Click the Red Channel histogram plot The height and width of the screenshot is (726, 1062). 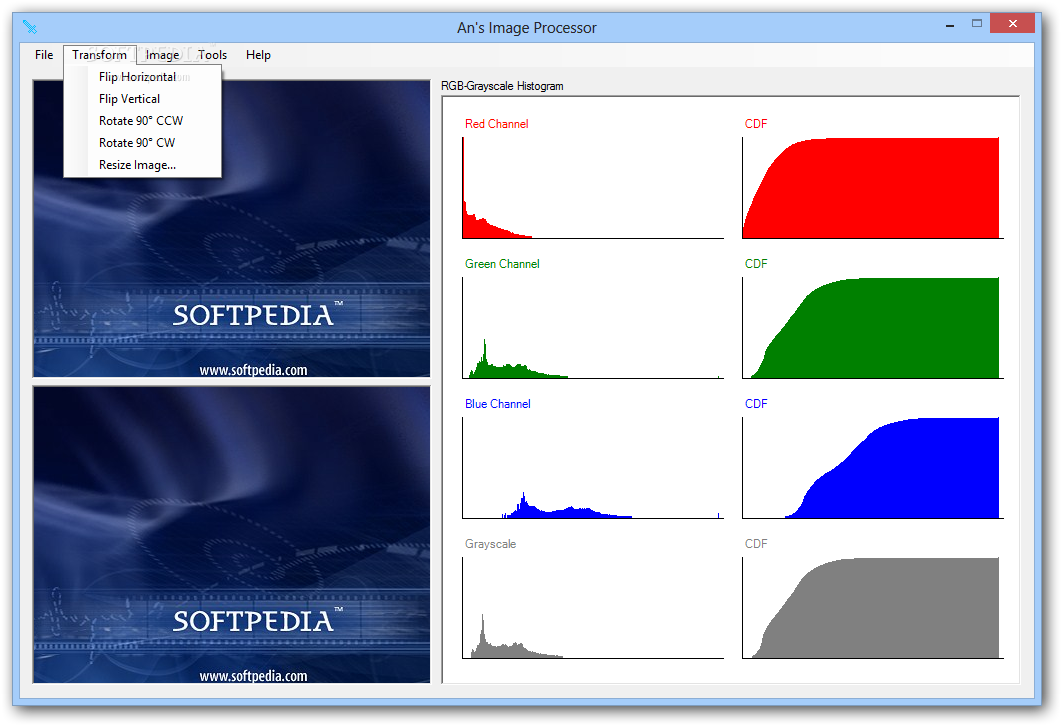point(593,188)
